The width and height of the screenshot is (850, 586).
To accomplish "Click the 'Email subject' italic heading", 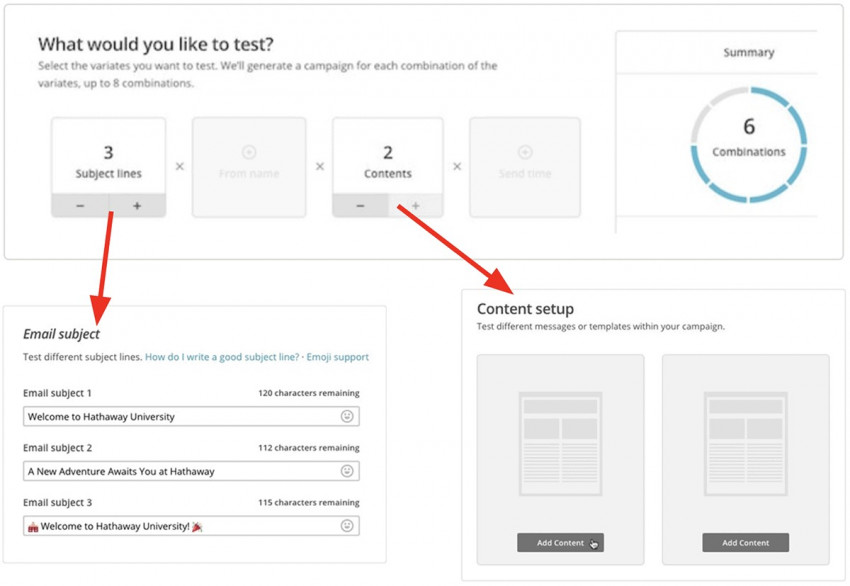I will (x=61, y=334).
